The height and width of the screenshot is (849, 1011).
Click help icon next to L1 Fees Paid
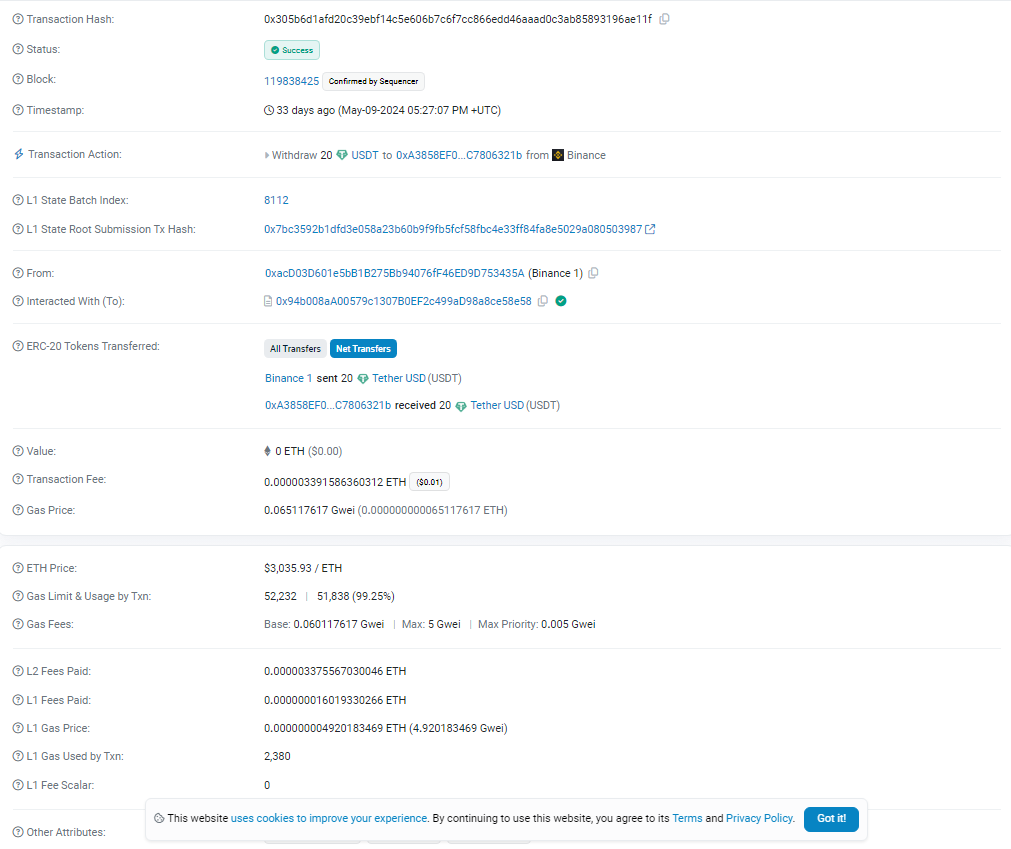tap(17, 700)
